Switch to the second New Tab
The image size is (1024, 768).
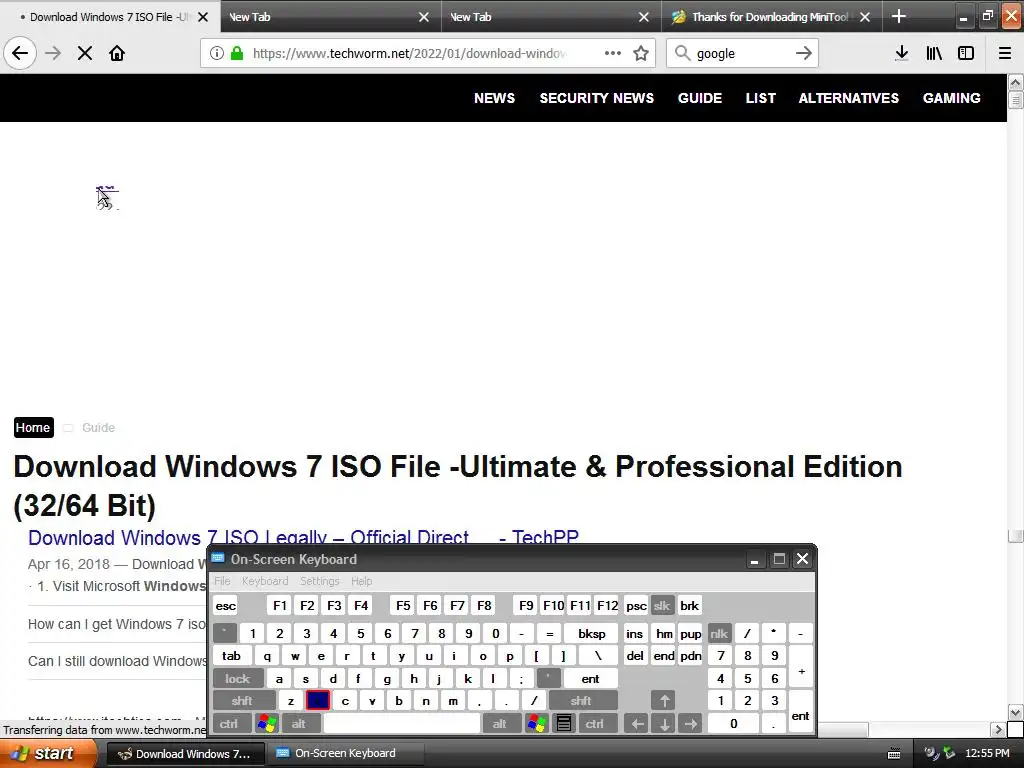click(551, 17)
